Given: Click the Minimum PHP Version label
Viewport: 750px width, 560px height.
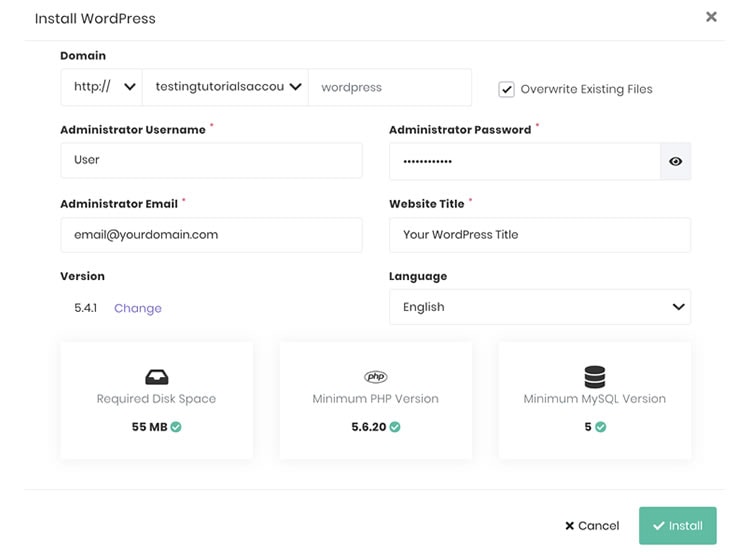Looking at the screenshot, I should 375,399.
